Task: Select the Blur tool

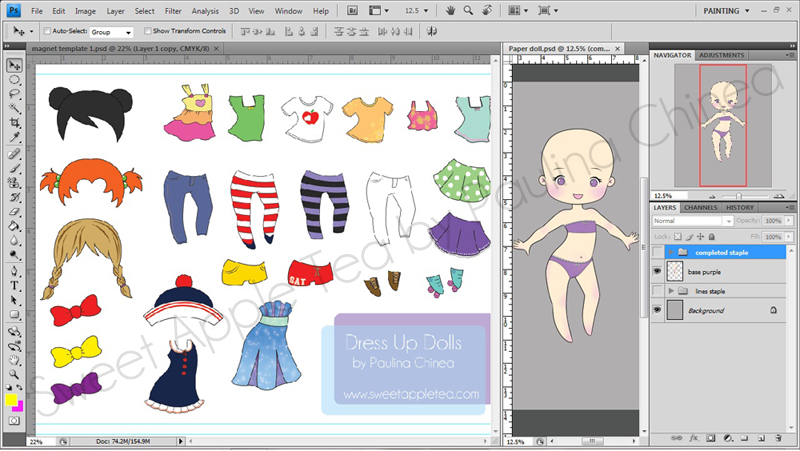Action: [x=14, y=240]
